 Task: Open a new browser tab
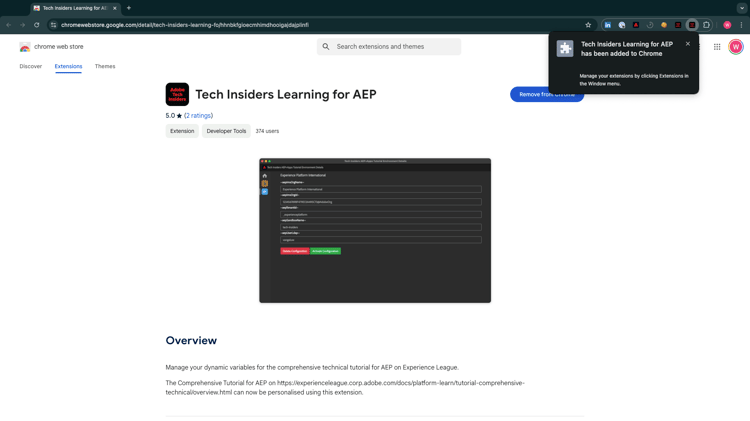(129, 8)
